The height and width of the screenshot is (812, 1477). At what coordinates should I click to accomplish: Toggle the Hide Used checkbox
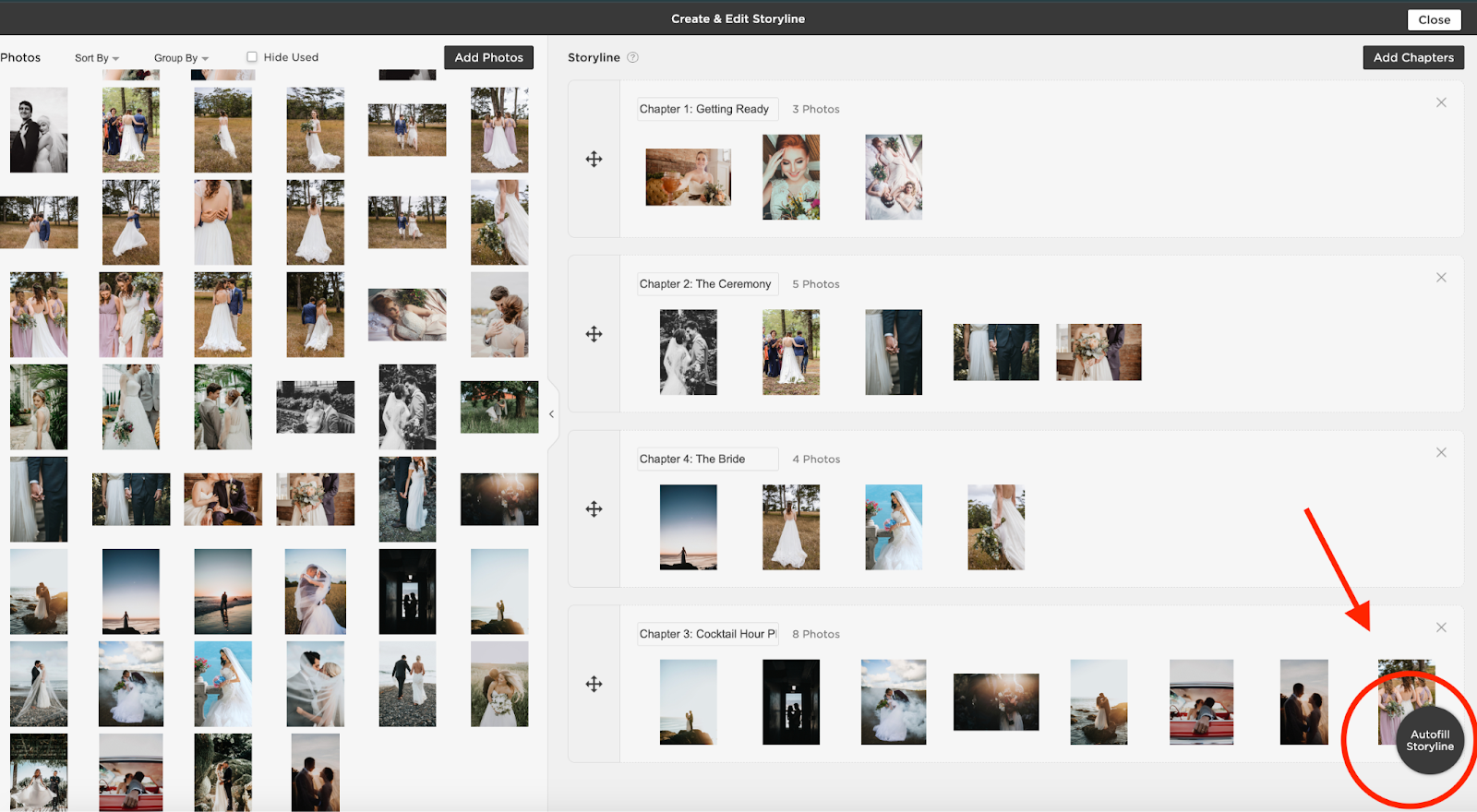251,57
